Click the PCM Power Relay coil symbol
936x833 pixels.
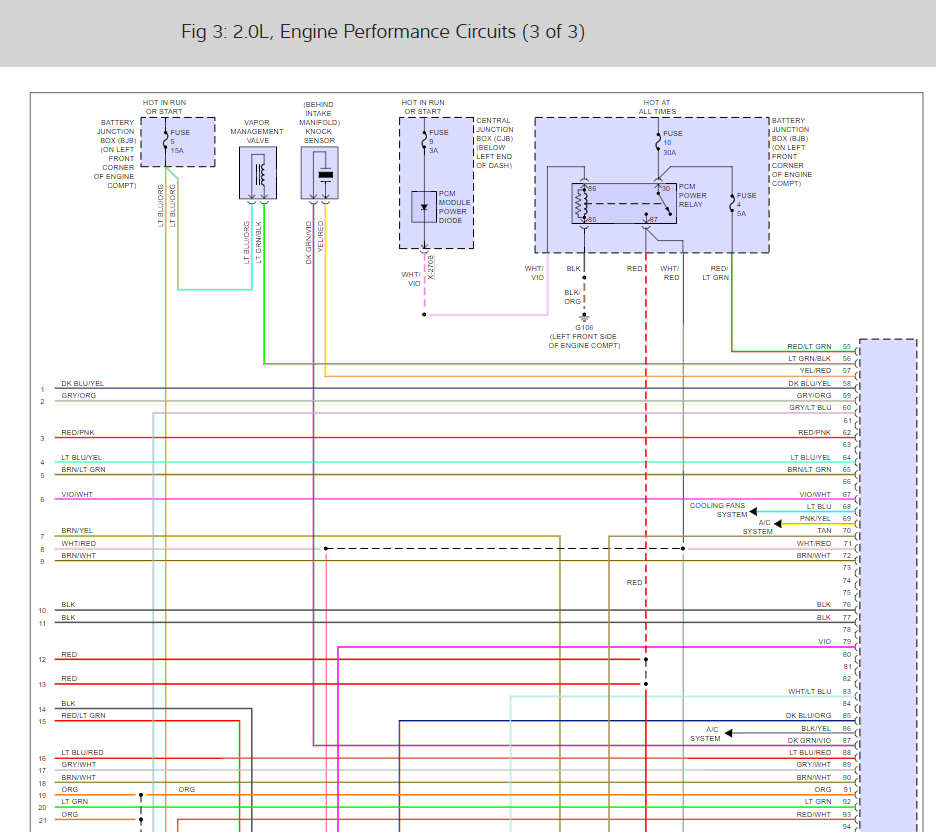pos(580,203)
